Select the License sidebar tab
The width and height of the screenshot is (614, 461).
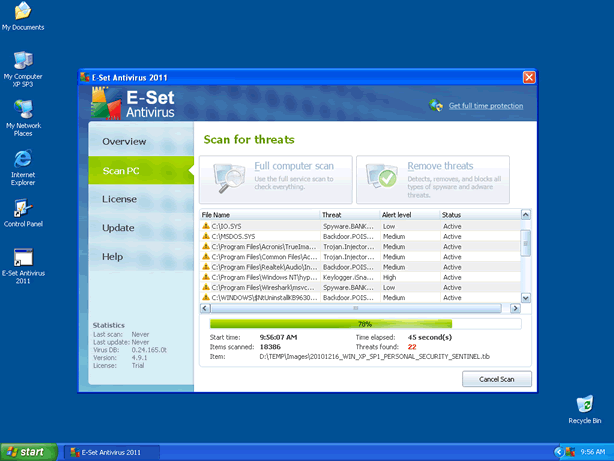pos(119,199)
